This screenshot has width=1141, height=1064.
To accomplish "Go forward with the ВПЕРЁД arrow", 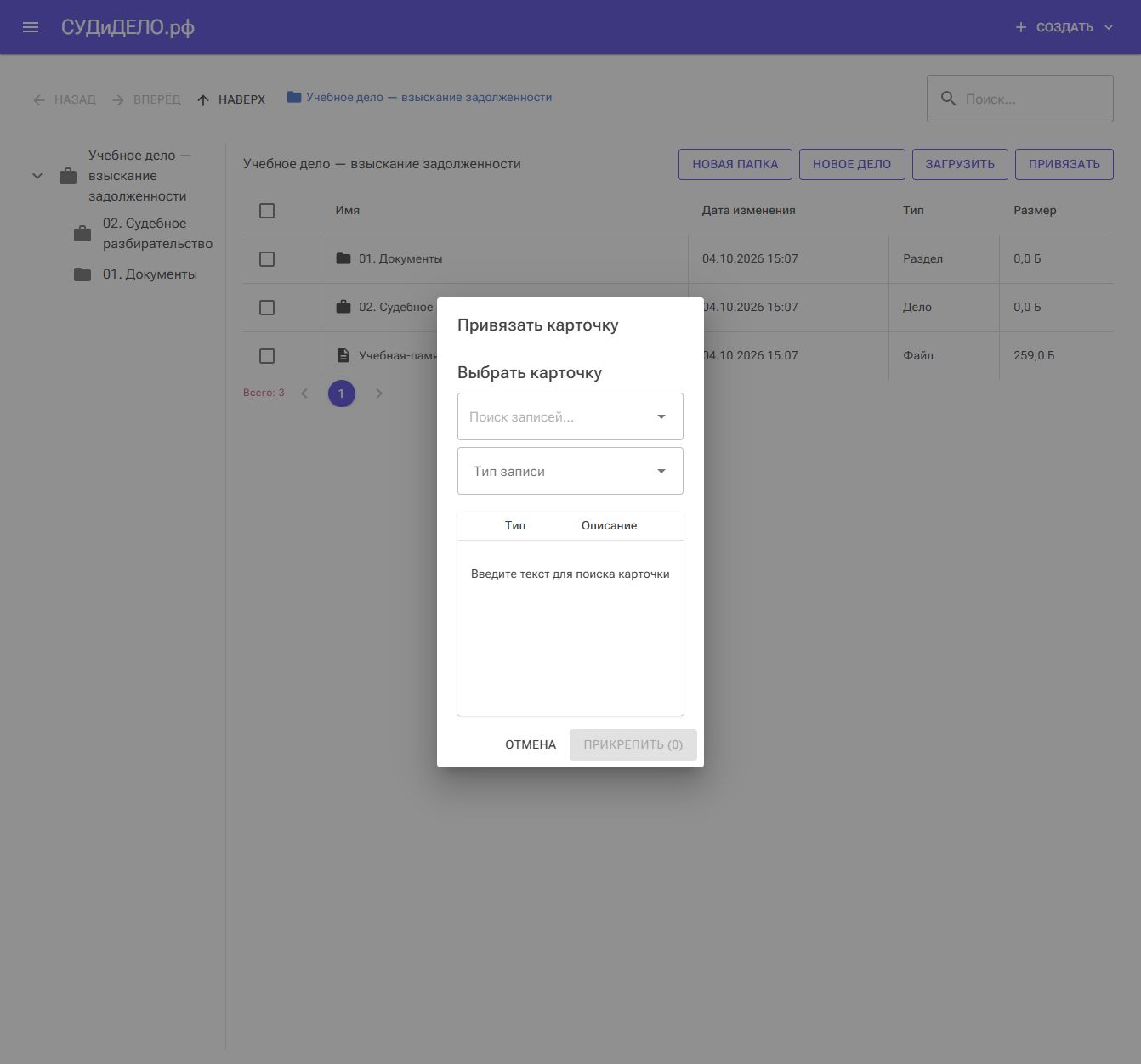I will click(x=146, y=99).
